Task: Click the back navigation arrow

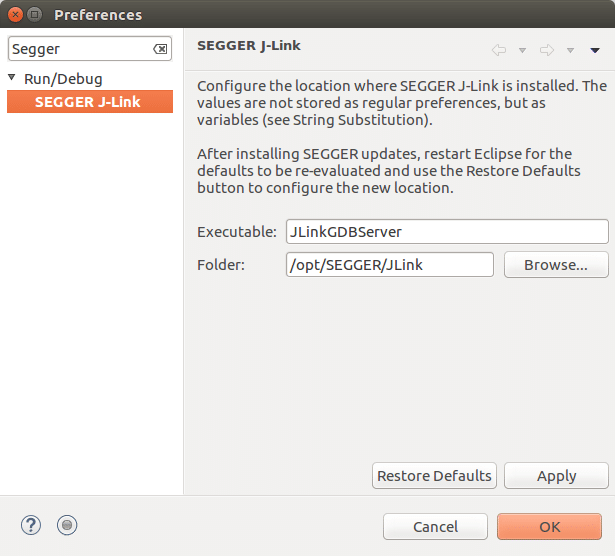Action: [x=498, y=50]
